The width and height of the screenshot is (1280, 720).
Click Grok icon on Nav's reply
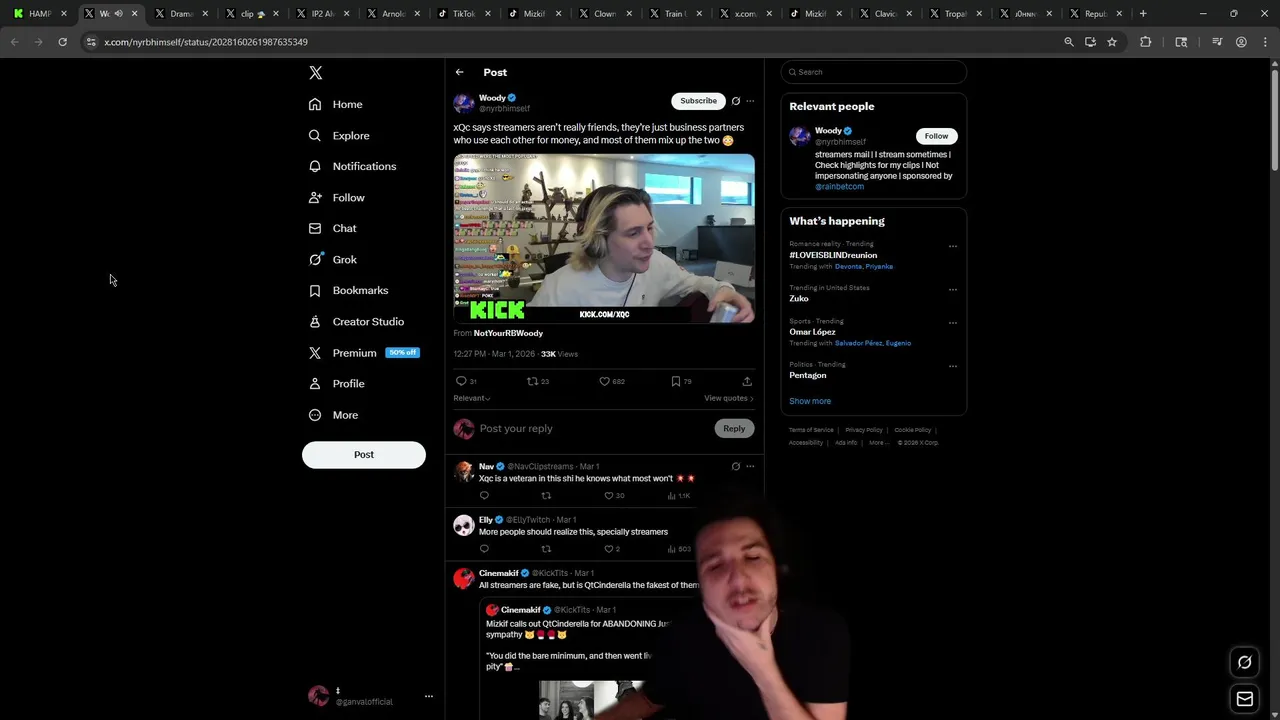736,466
